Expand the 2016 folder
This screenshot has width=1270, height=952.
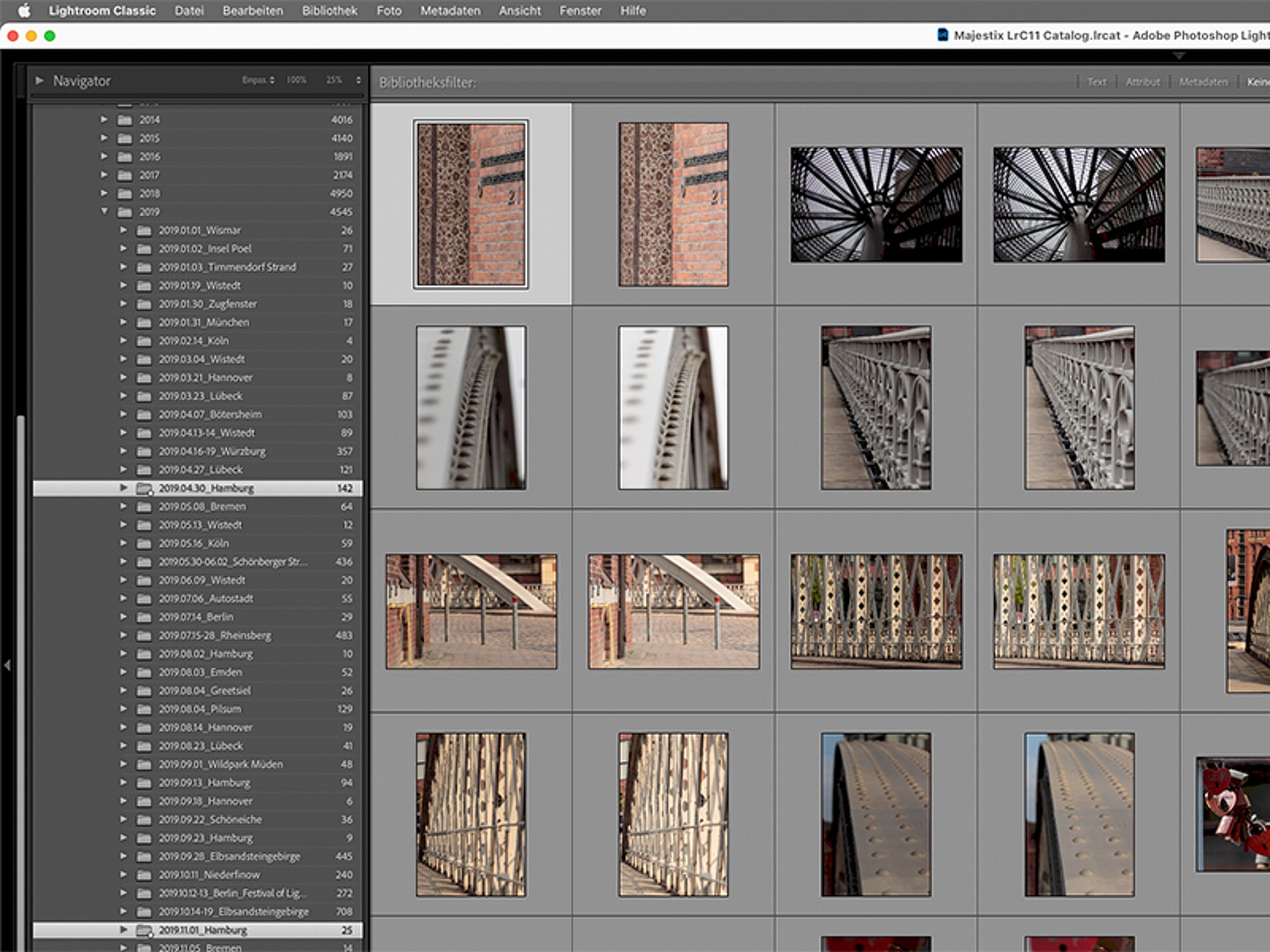pyautogui.click(x=104, y=156)
